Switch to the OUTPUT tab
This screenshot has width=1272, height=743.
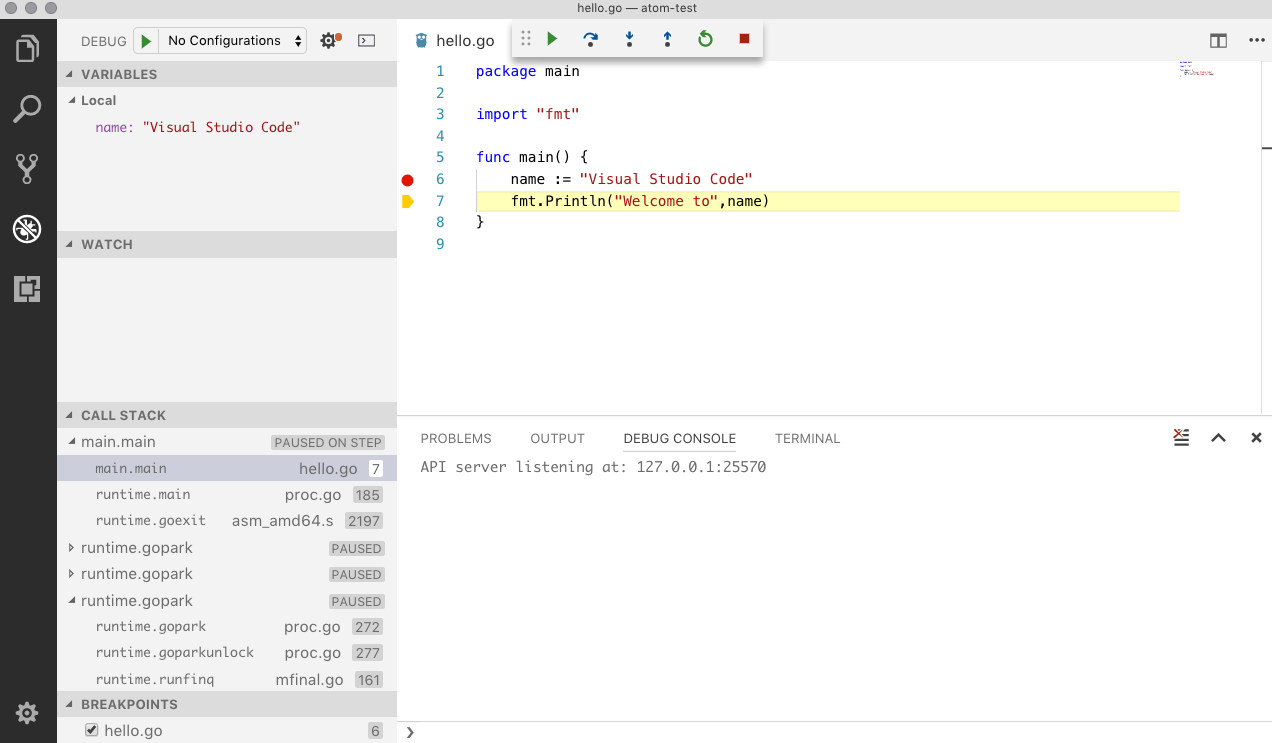pos(557,438)
